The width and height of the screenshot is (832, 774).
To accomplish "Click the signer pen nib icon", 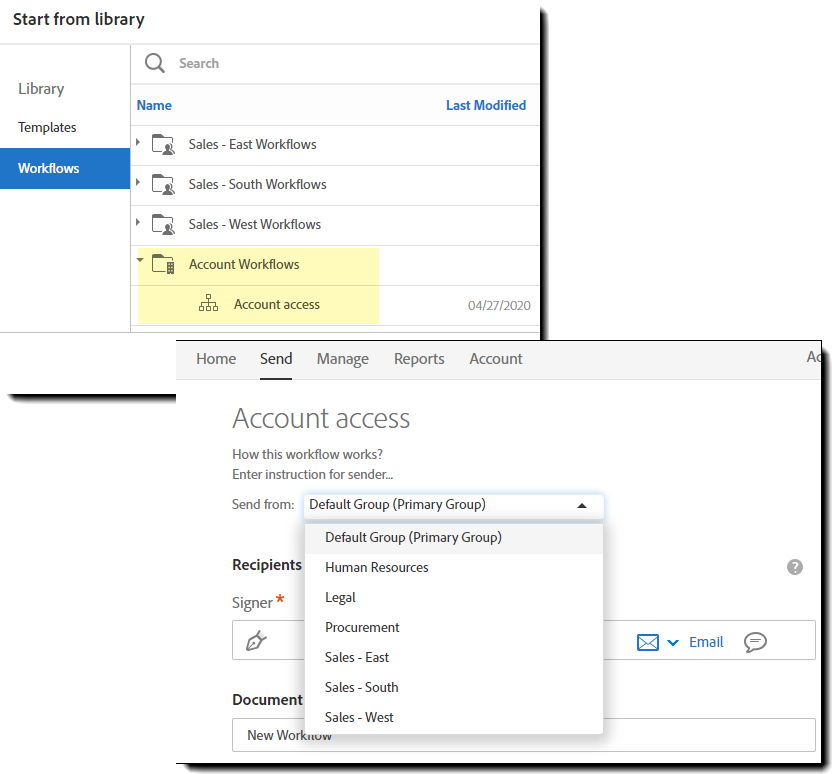I will click(256, 640).
